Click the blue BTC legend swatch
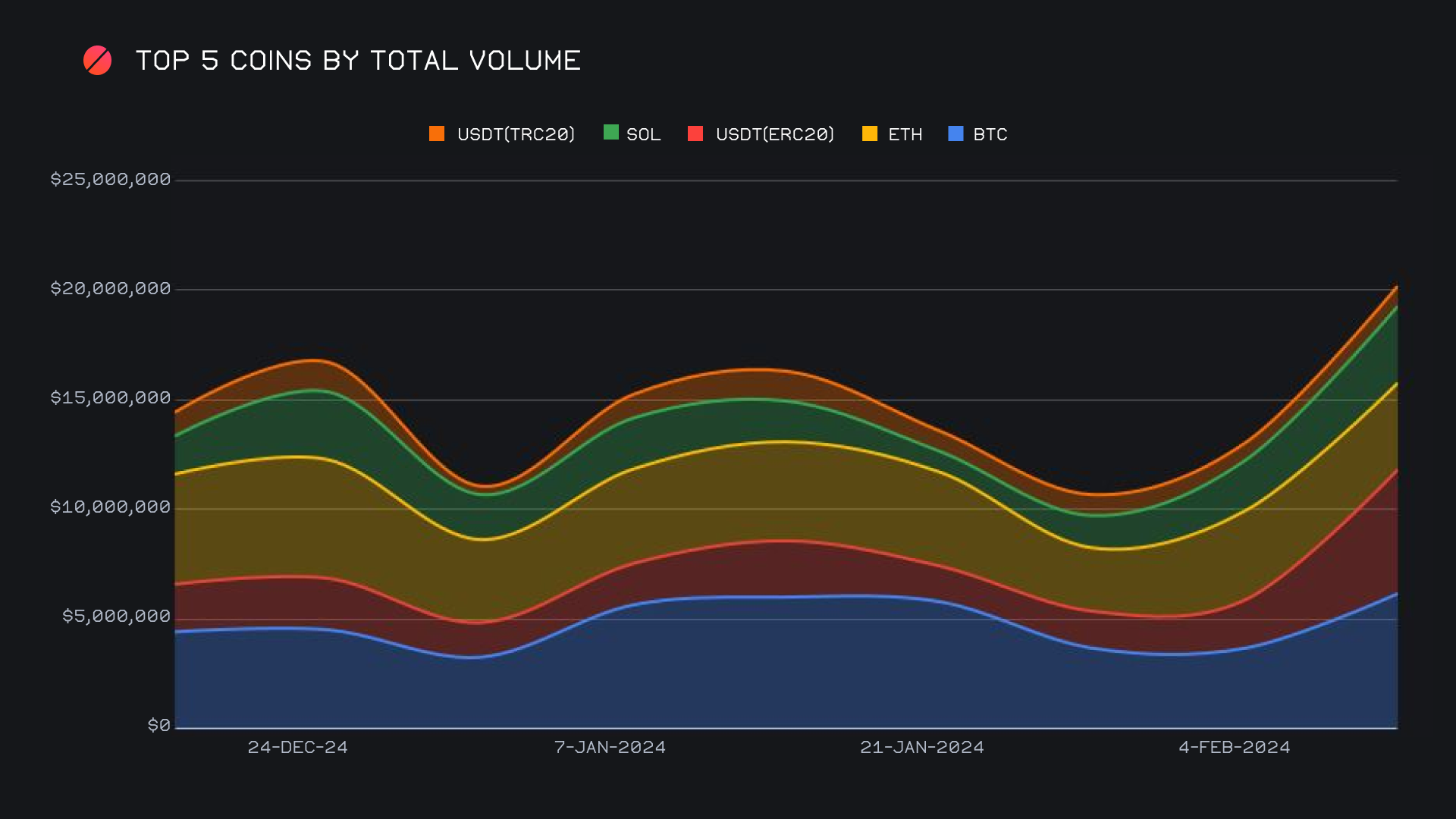The width and height of the screenshot is (1456, 819). click(x=955, y=133)
